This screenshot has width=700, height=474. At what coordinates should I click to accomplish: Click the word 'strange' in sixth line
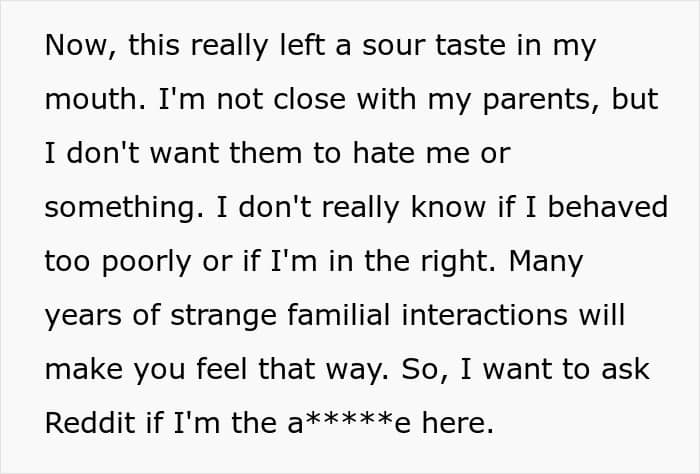point(223,317)
